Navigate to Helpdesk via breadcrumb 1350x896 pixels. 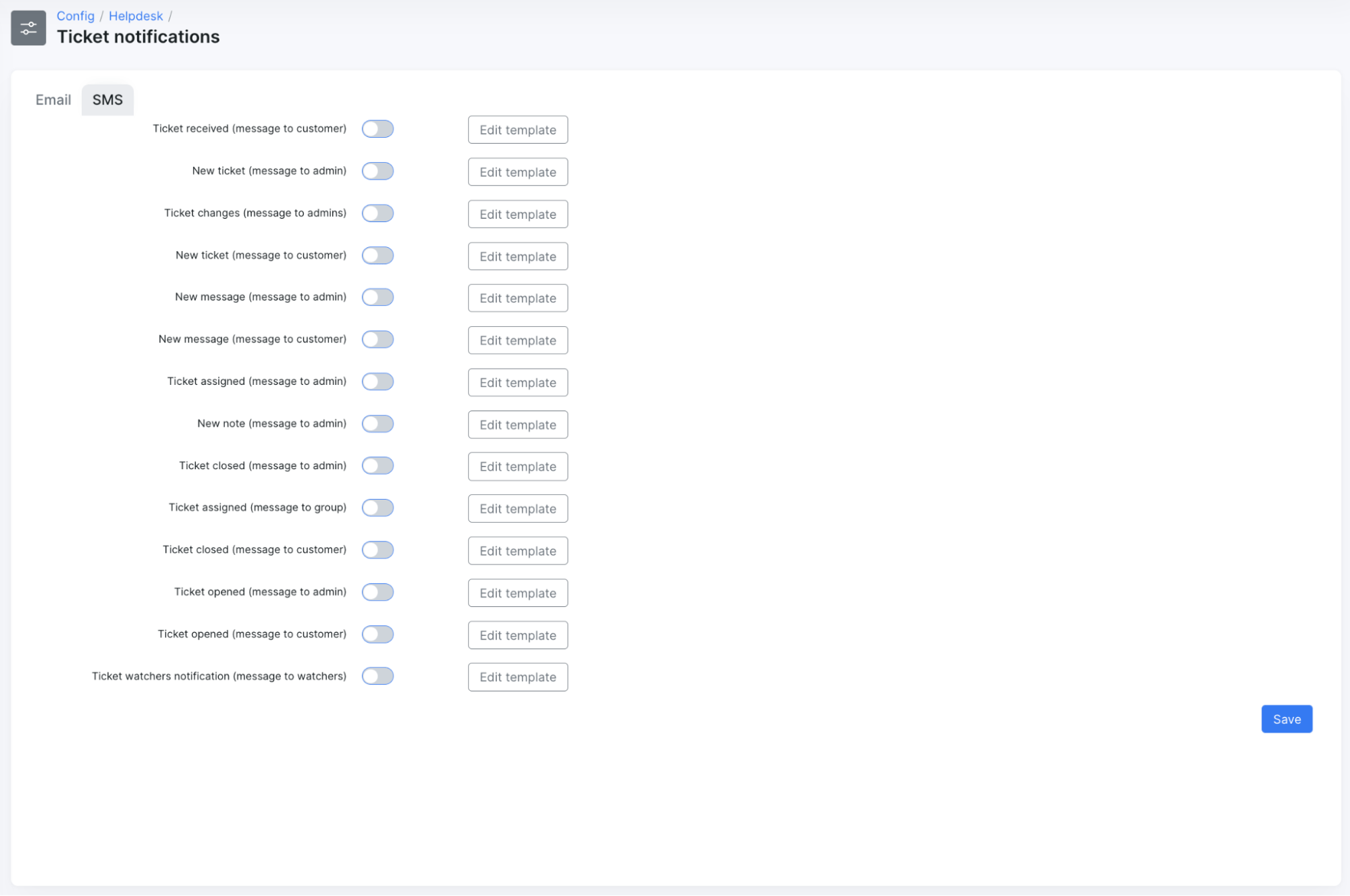coord(135,16)
